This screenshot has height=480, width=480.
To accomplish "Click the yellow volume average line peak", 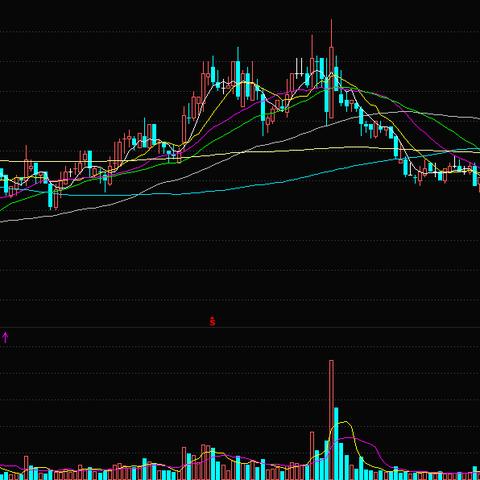I will click(x=345, y=422).
